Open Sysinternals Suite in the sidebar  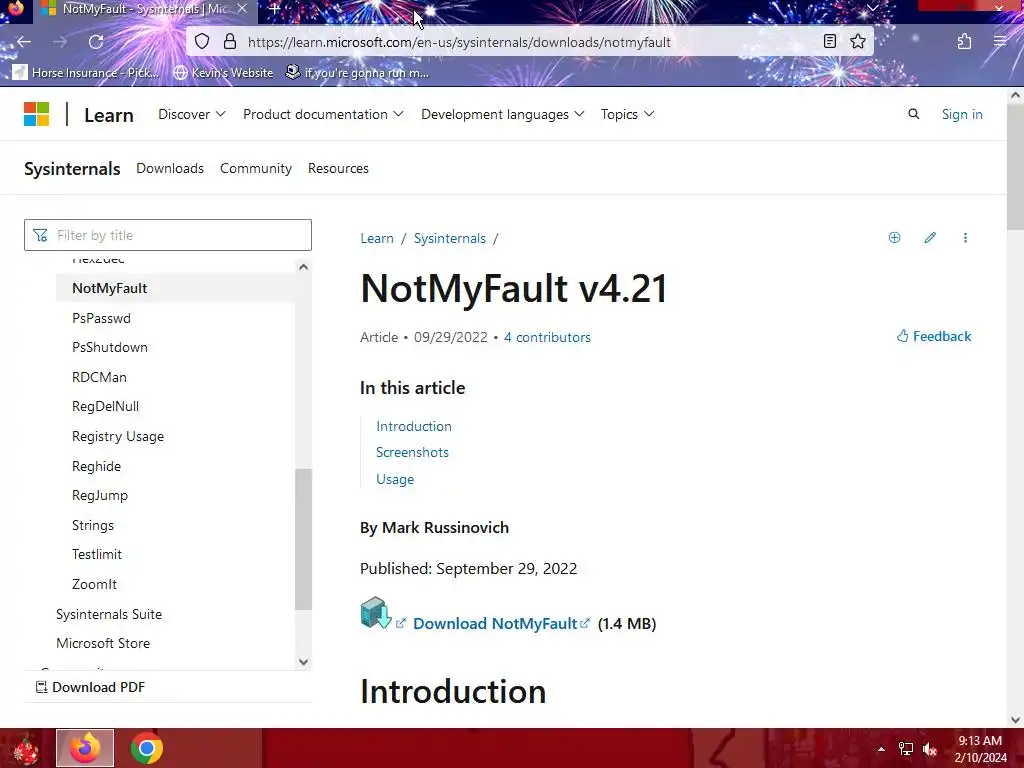click(x=108, y=615)
